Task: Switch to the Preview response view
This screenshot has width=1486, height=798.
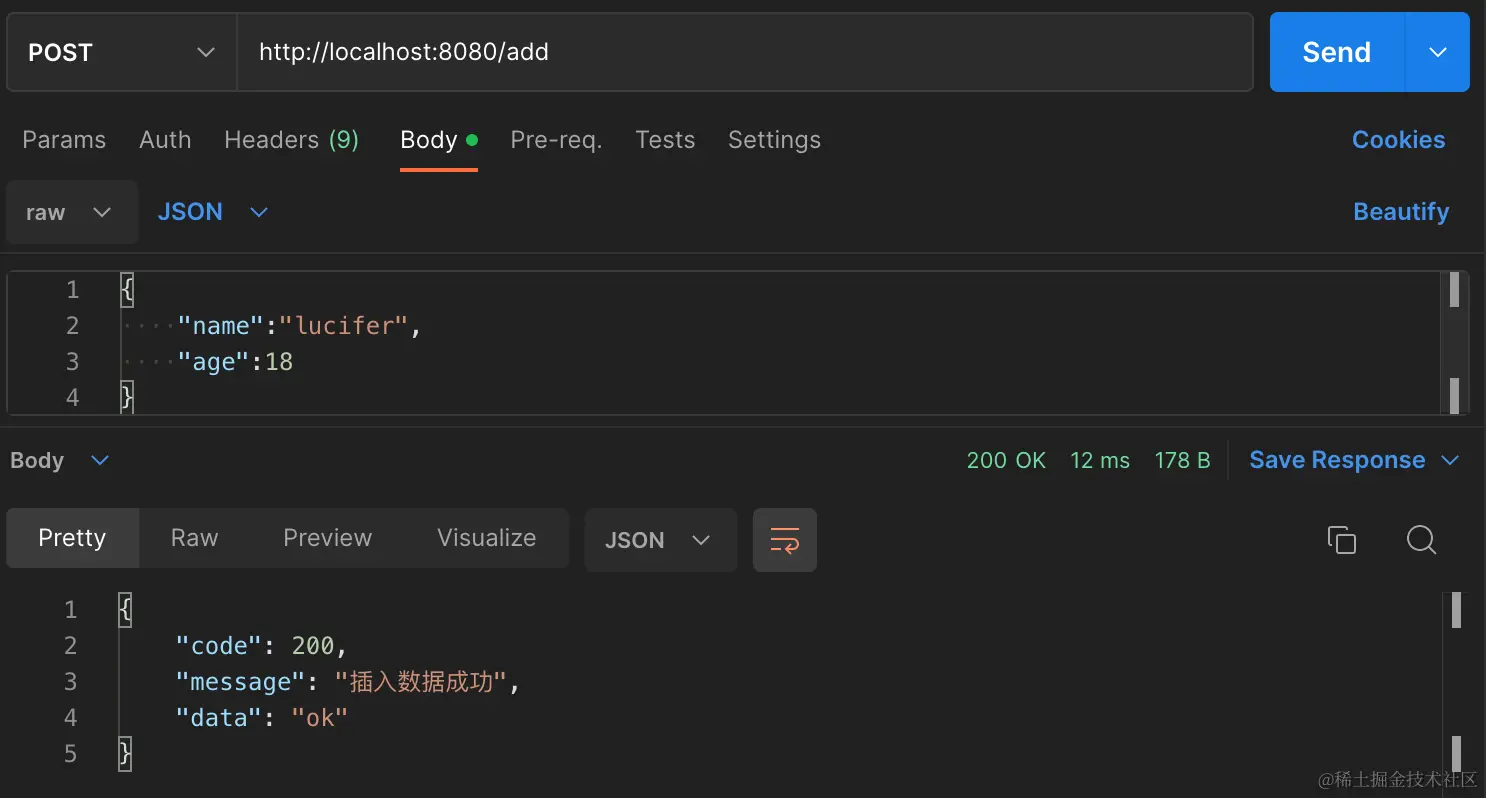Action: [327, 537]
